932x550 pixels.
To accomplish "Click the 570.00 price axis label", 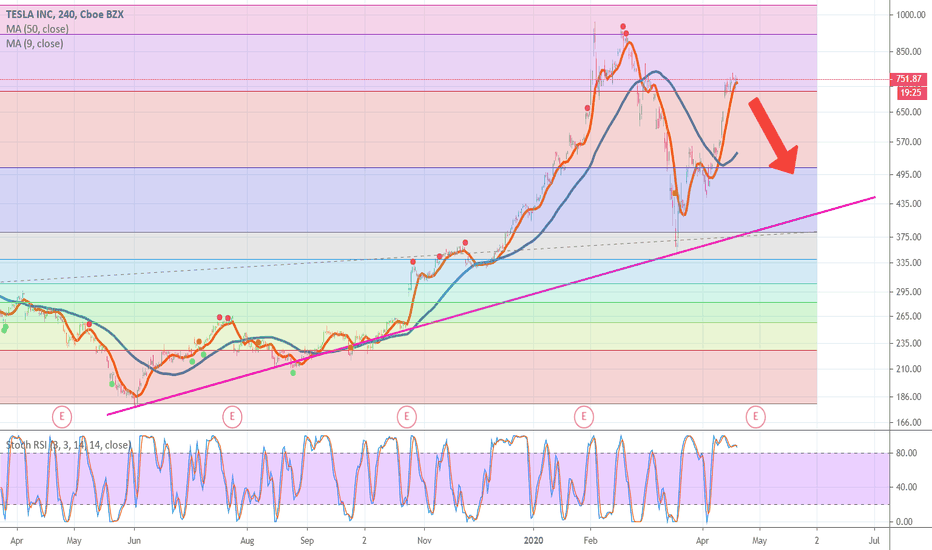I will point(909,142).
